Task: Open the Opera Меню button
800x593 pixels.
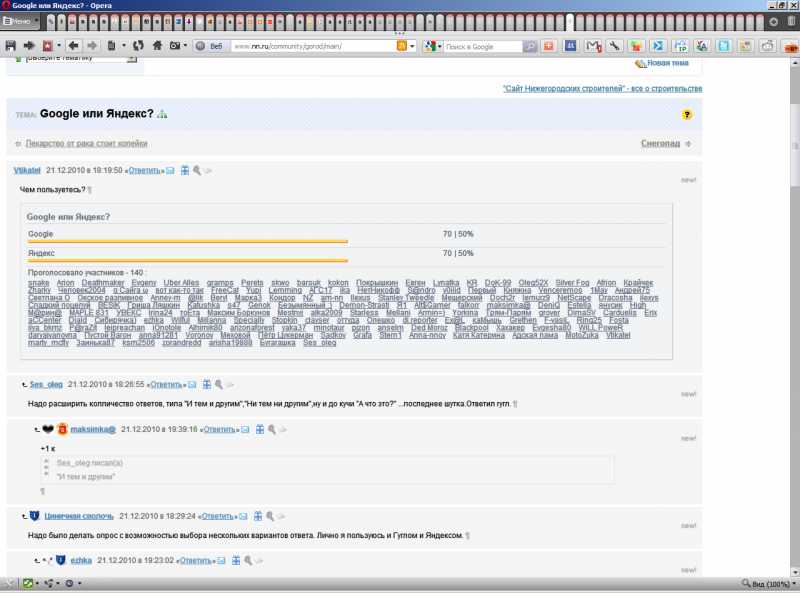Action: (20, 21)
